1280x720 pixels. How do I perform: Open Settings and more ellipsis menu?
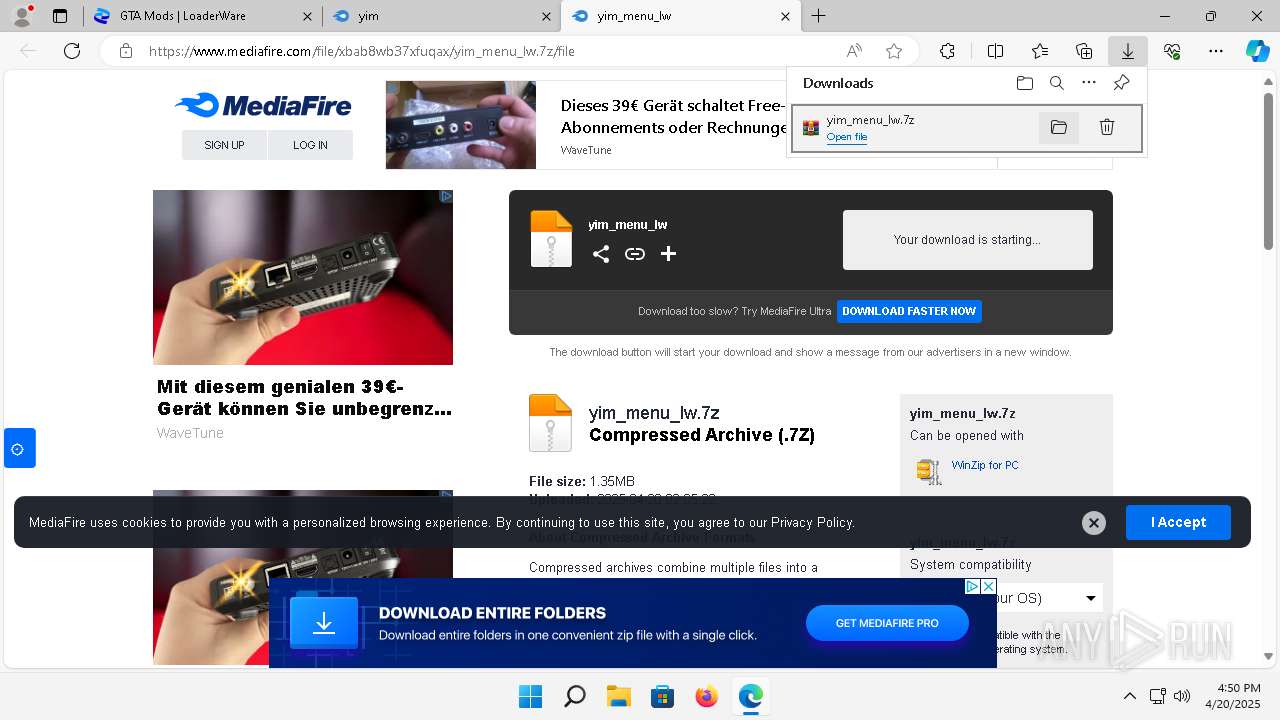coord(1216,51)
